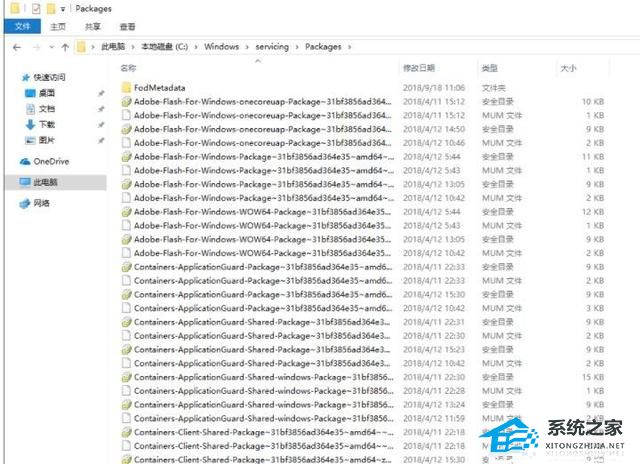Go back with the Back arrow
Viewport: 640px width, 464px height.
tap(17, 47)
